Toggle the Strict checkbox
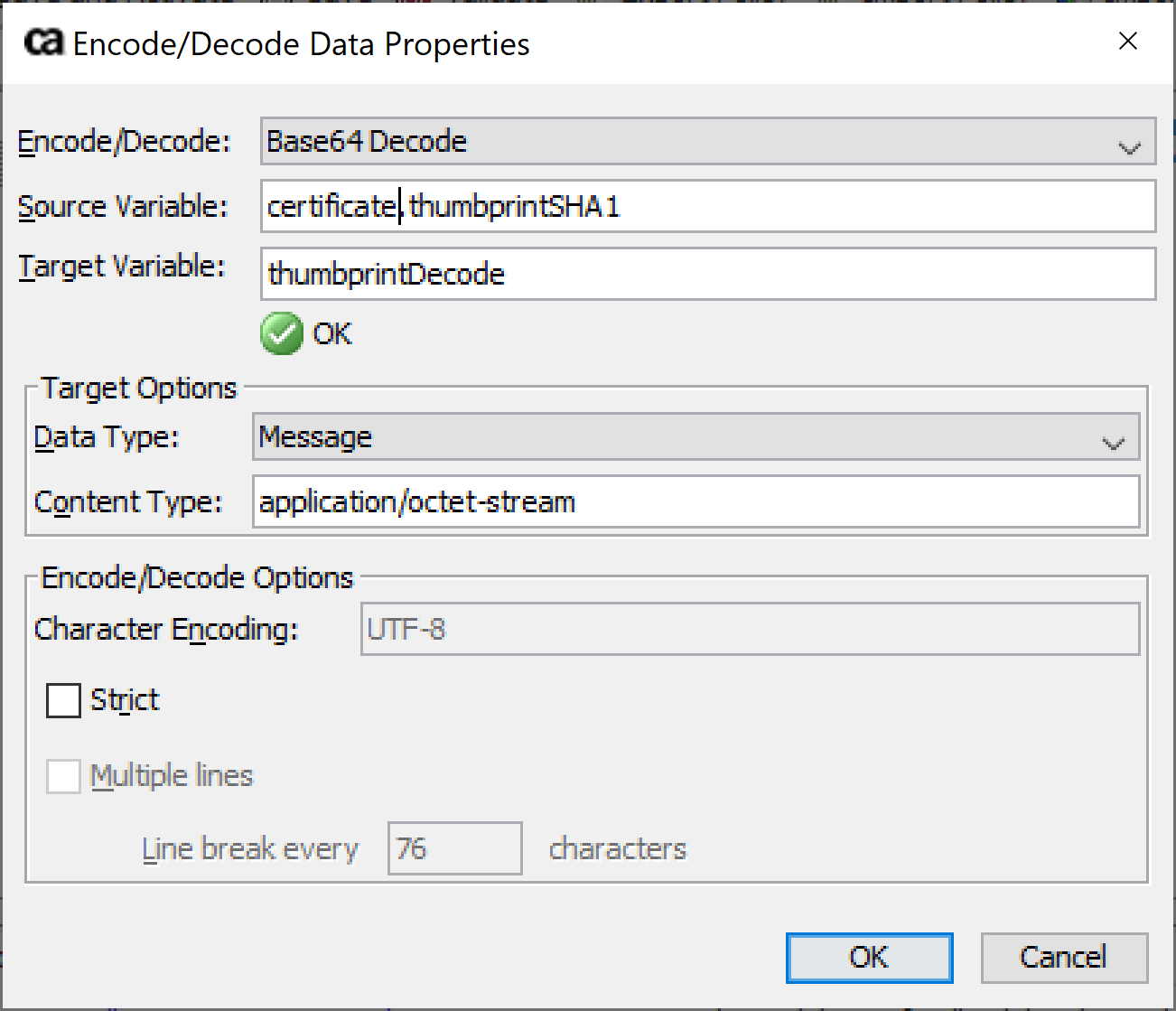The image size is (1176, 1011). click(x=64, y=700)
